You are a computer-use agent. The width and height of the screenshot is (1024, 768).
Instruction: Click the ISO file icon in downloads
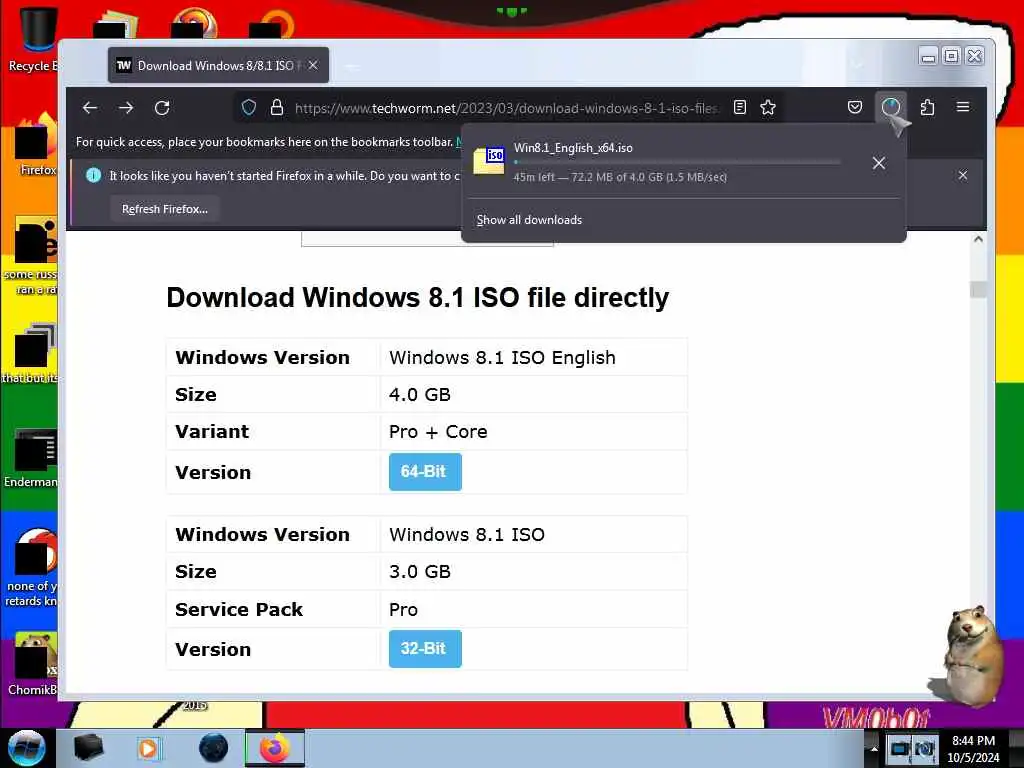coord(489,161)
